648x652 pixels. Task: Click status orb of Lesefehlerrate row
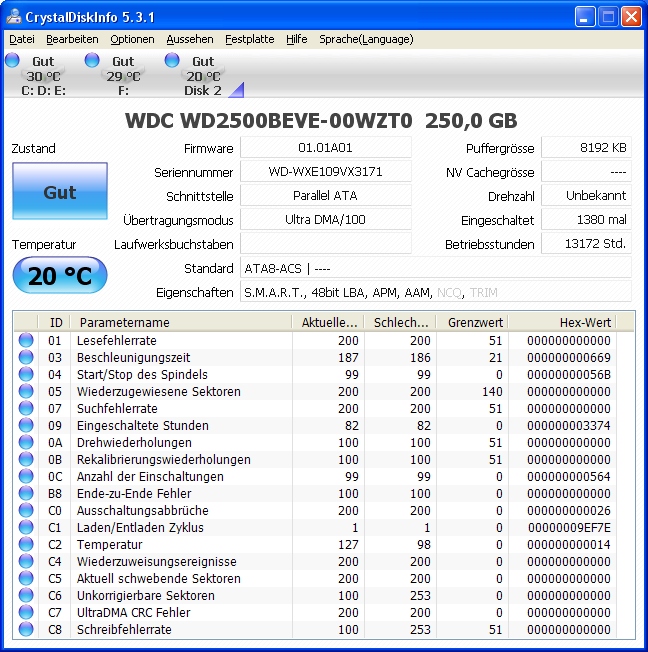click(26, 340)
